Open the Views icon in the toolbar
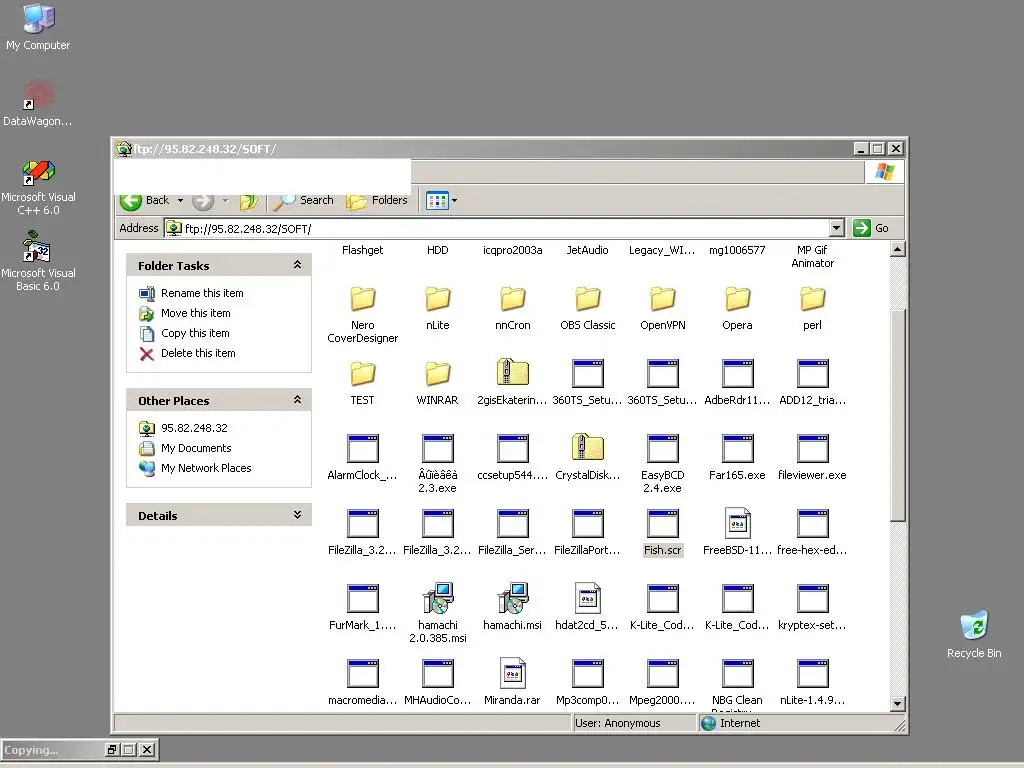Screen dimensions: 1024x768 [437, 200]
